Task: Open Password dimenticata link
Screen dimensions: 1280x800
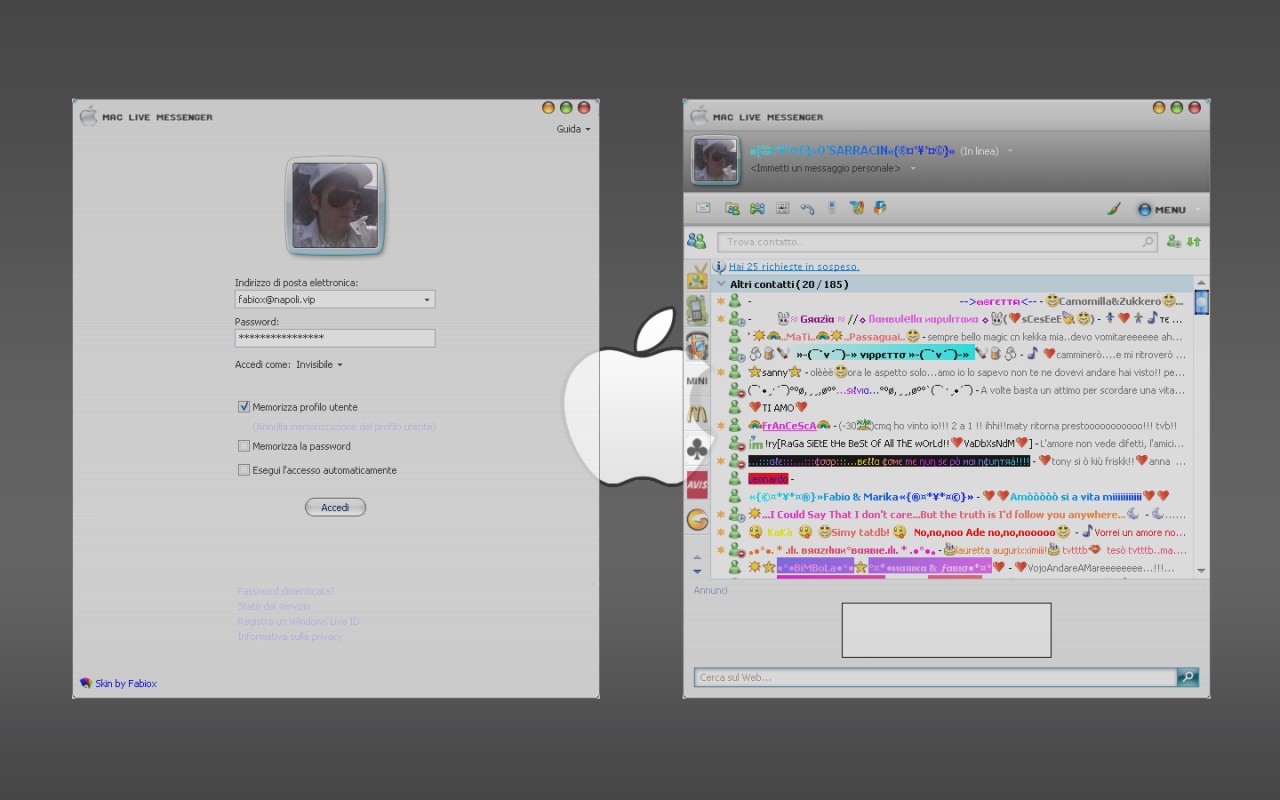Action: (x=286, y=591)
